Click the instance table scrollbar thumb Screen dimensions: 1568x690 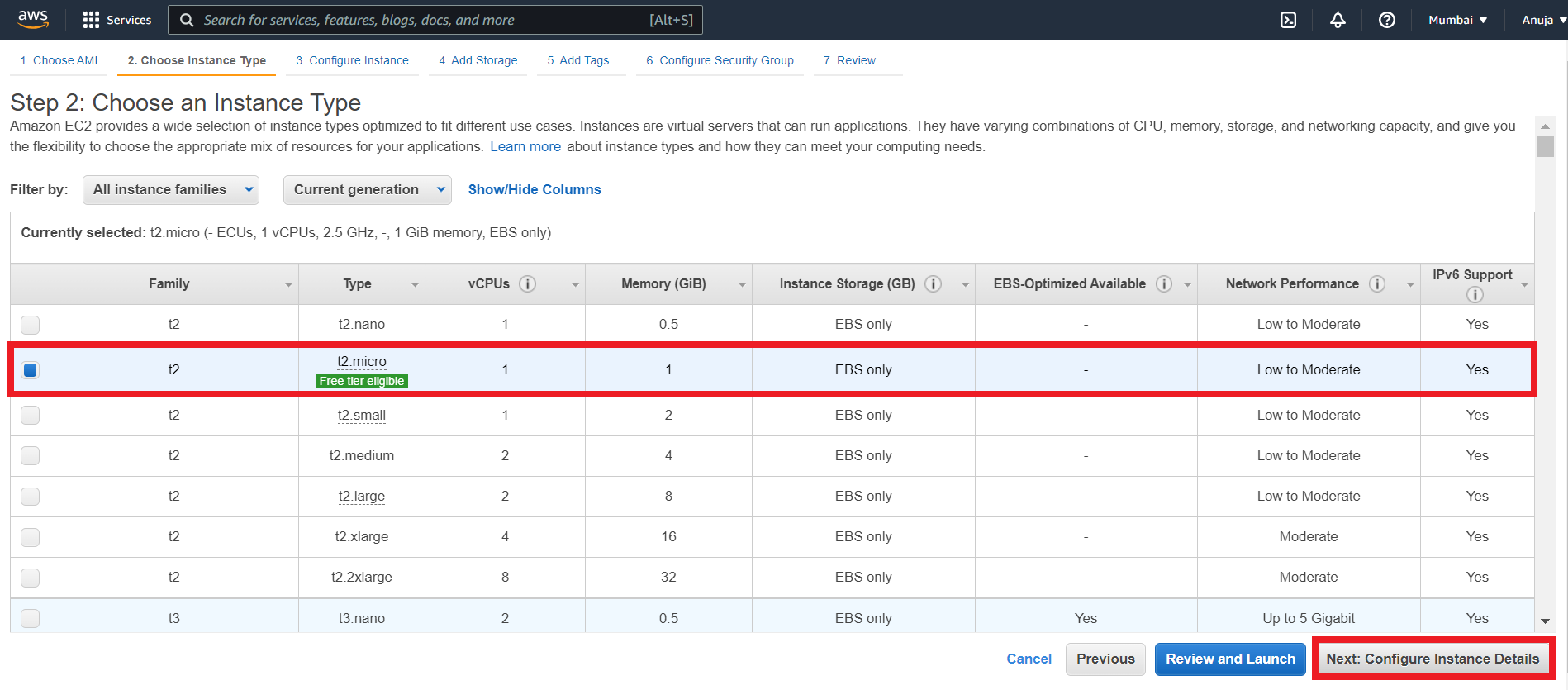tap(1545, 146)
